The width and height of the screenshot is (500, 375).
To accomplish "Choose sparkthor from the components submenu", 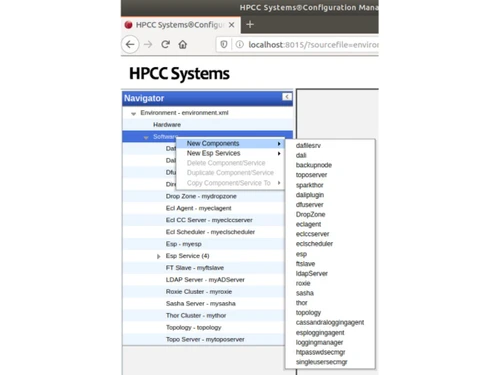I will pyautogui.click(x=309, y=185).
